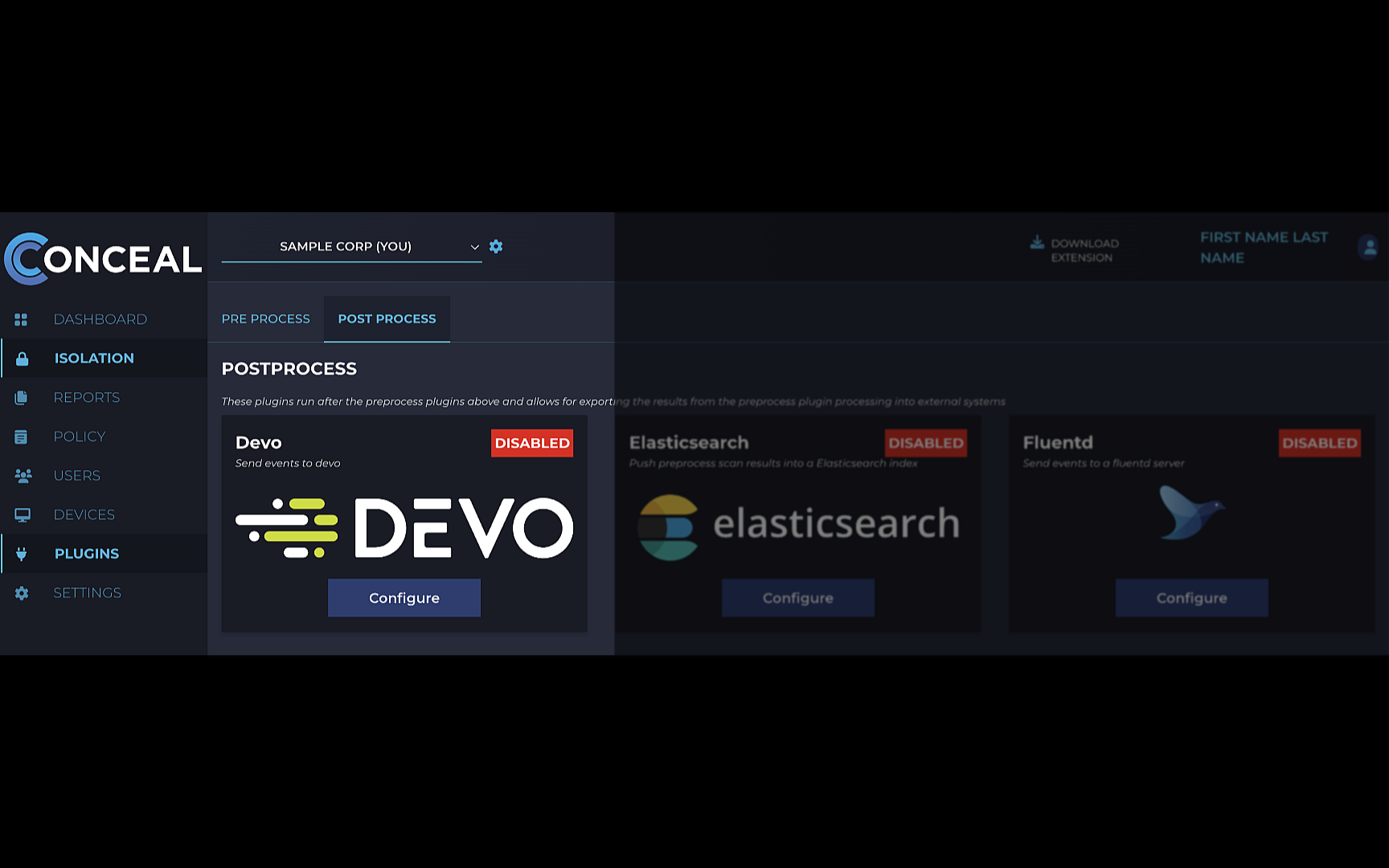Open organization settings gear next to Sample Corp
Viewport: 1389px width, 868px height.
pyautogui.click(x=496, y=247)
